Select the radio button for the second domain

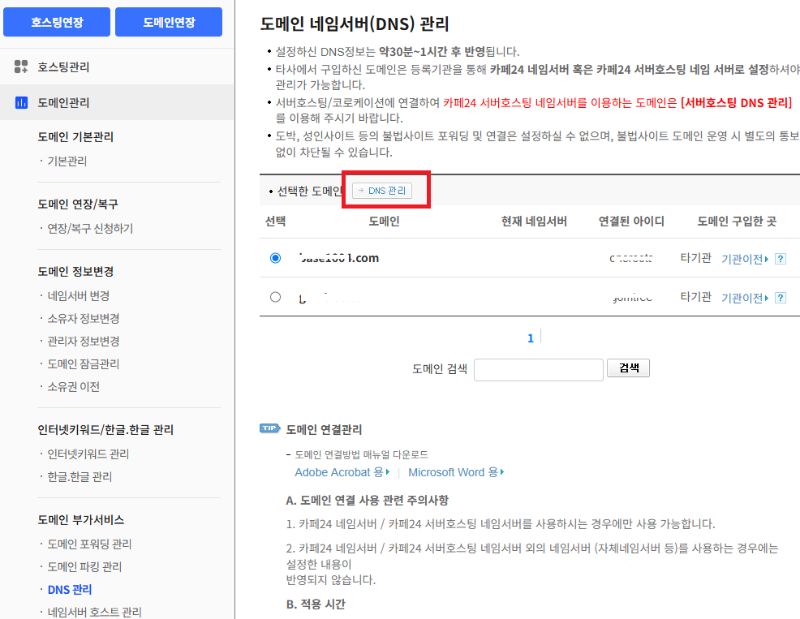coord(275,297)
